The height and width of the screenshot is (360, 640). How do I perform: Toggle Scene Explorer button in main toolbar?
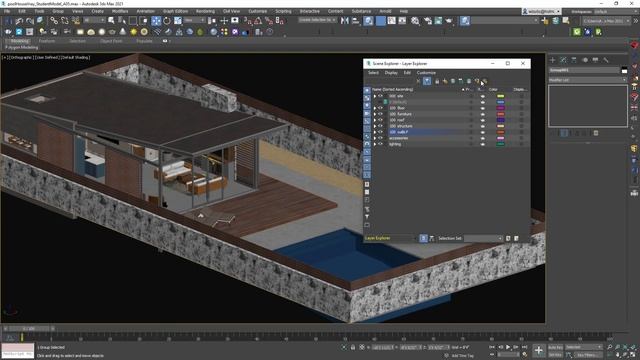pyautogui.click(x=368, y=20)
